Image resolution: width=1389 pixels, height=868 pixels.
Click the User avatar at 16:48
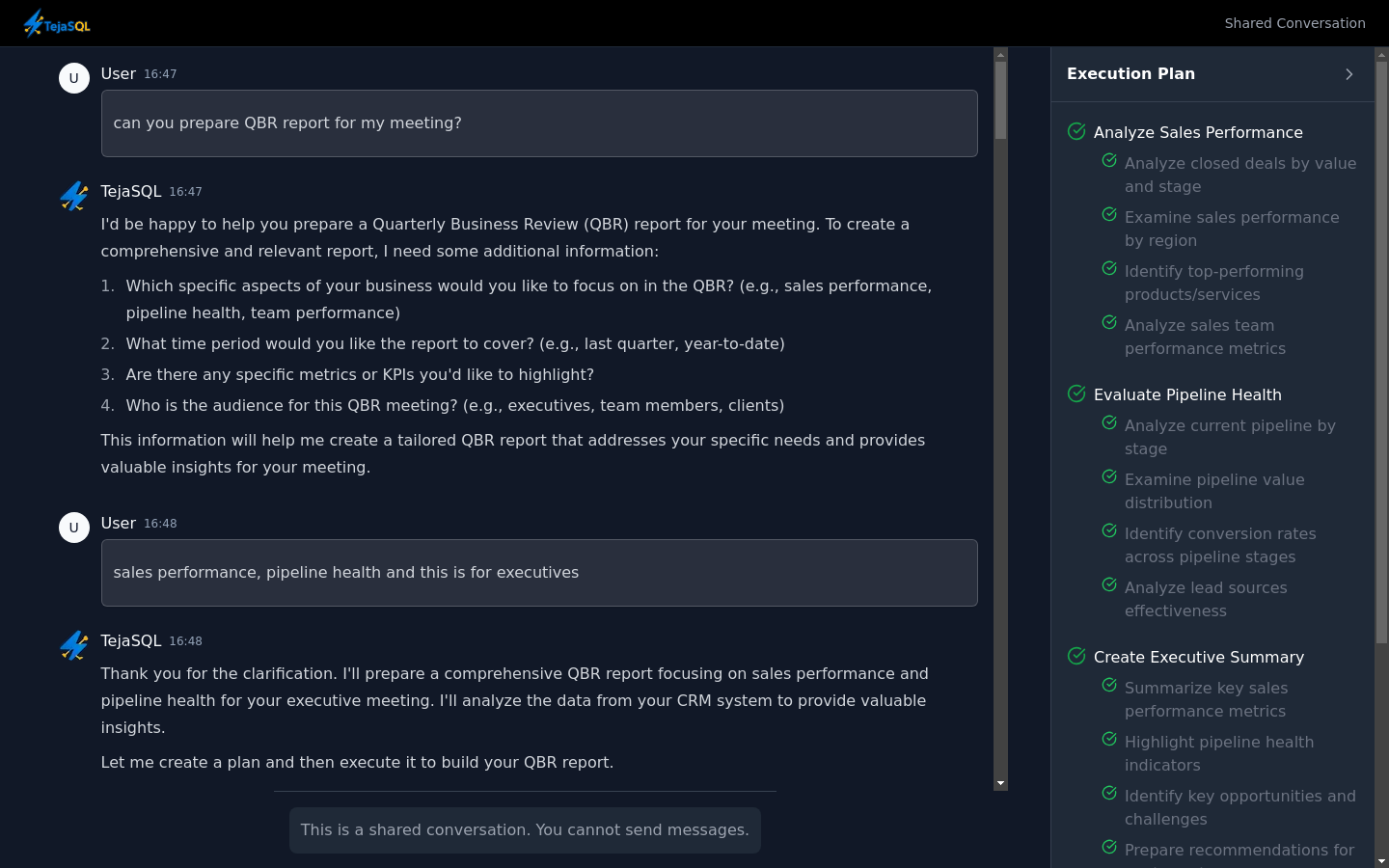(x=74, y=528)
